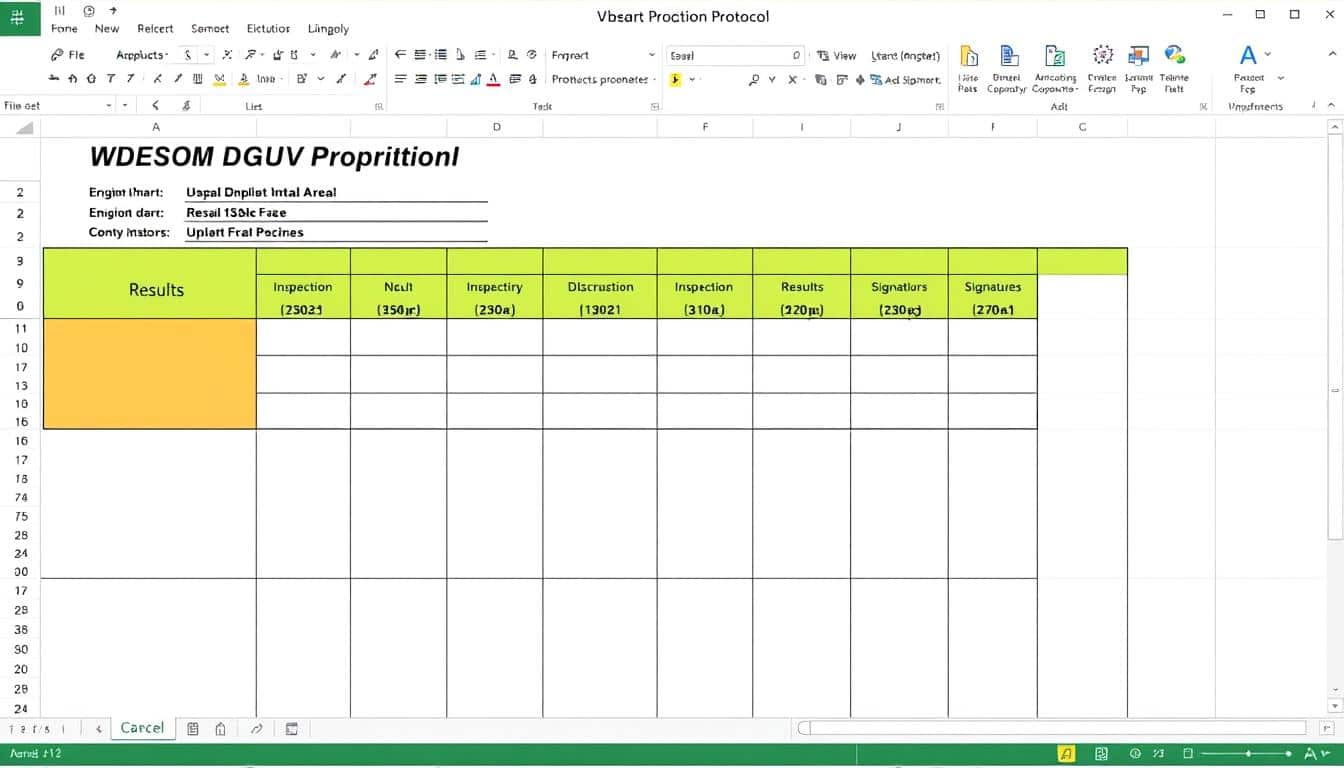Switch to the Eictutior ribbon tab
1344x768 pixels.
click(x=268, y=29)
